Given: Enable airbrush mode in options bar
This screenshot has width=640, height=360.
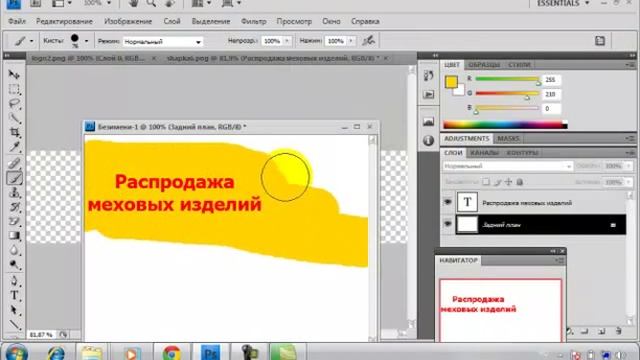Looking at the screenshot, I should point(369,41).
